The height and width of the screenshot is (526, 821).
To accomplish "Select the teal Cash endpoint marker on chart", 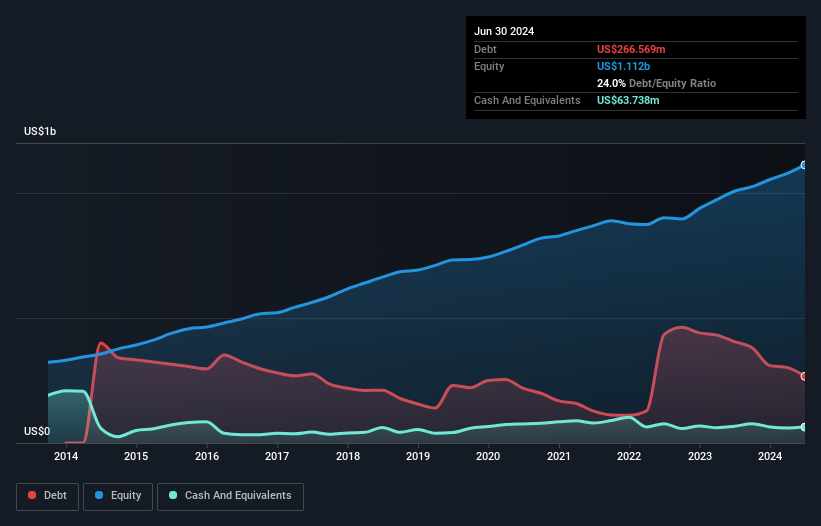I will [804, 427].
